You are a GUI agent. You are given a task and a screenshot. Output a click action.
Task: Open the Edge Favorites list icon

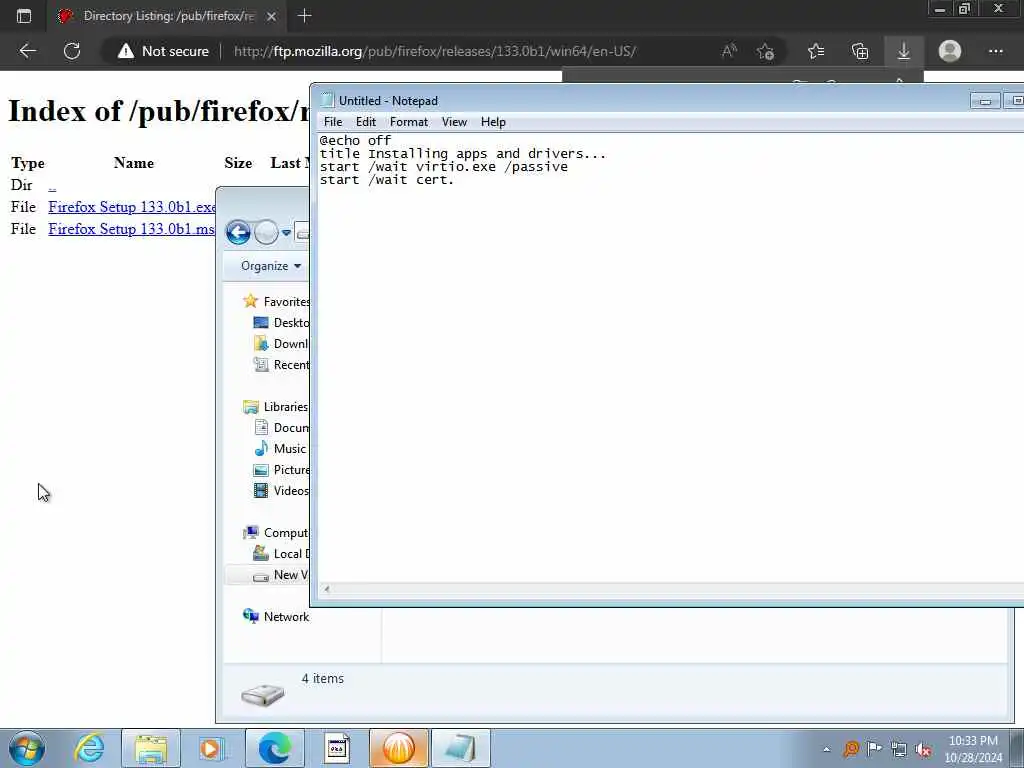click(x=816, y=51)
